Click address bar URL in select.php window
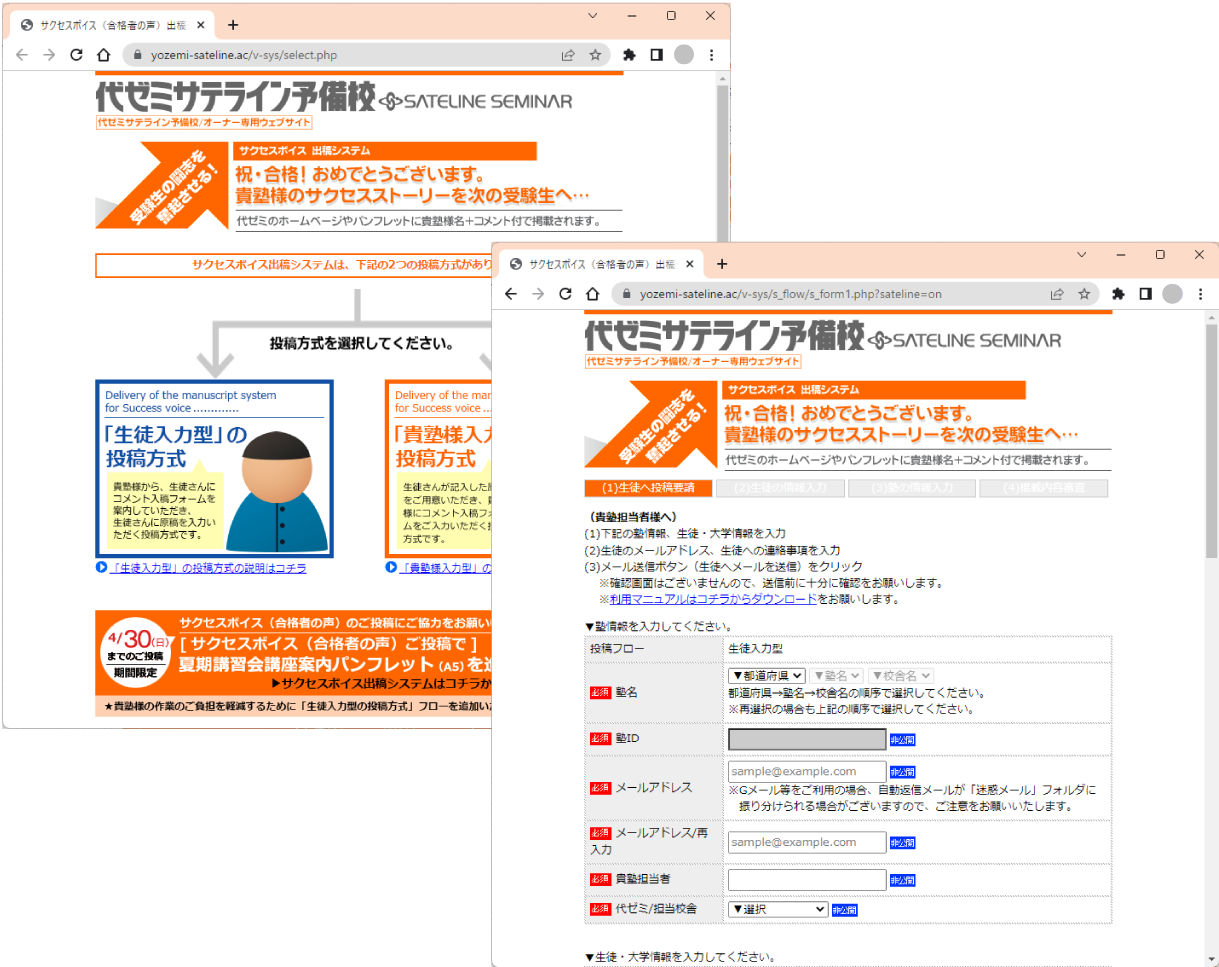The width and height of the screenshot is (1219, 967). click(x=243, y=56)
